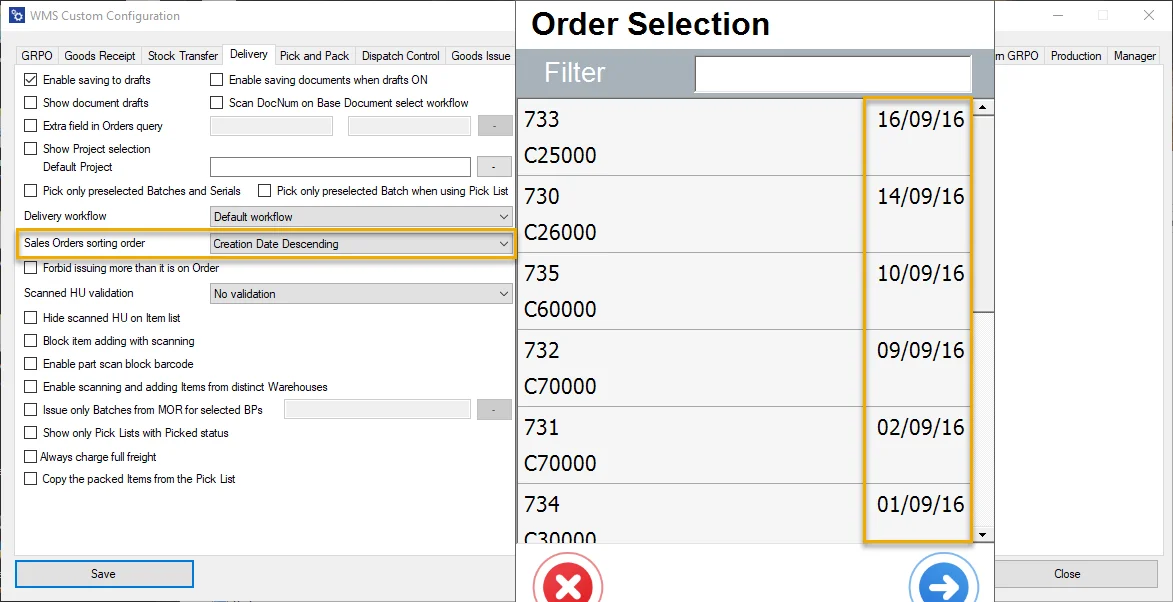Select order 733 C25000
Image resolution: width=1173 pixels, height=602 pixels.
click(x=744, y=138)
